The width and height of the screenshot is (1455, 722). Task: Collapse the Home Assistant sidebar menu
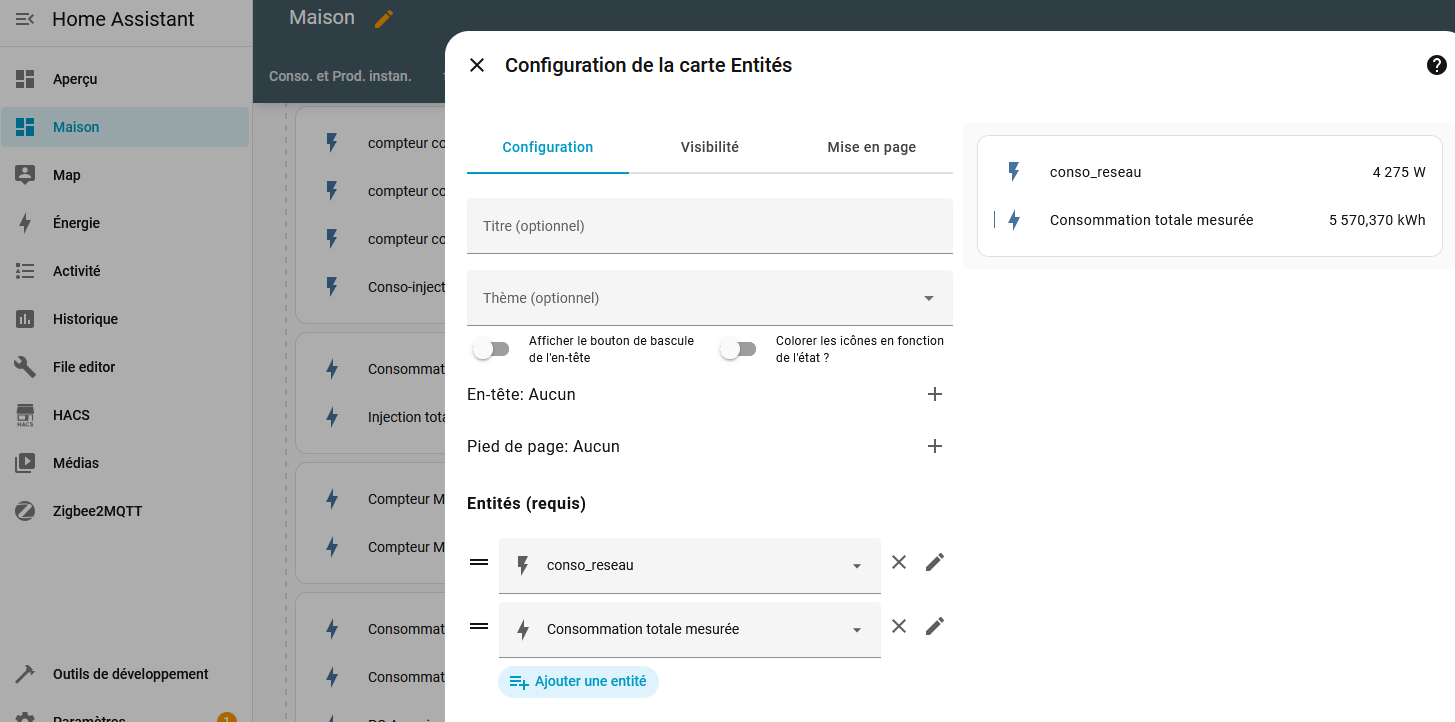click(25, 19)
